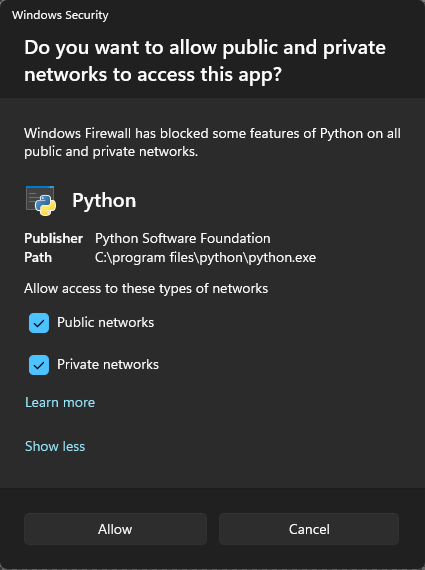
Task: Uncheck the Public networks checkbox
Action: click(x=39, y=323)
